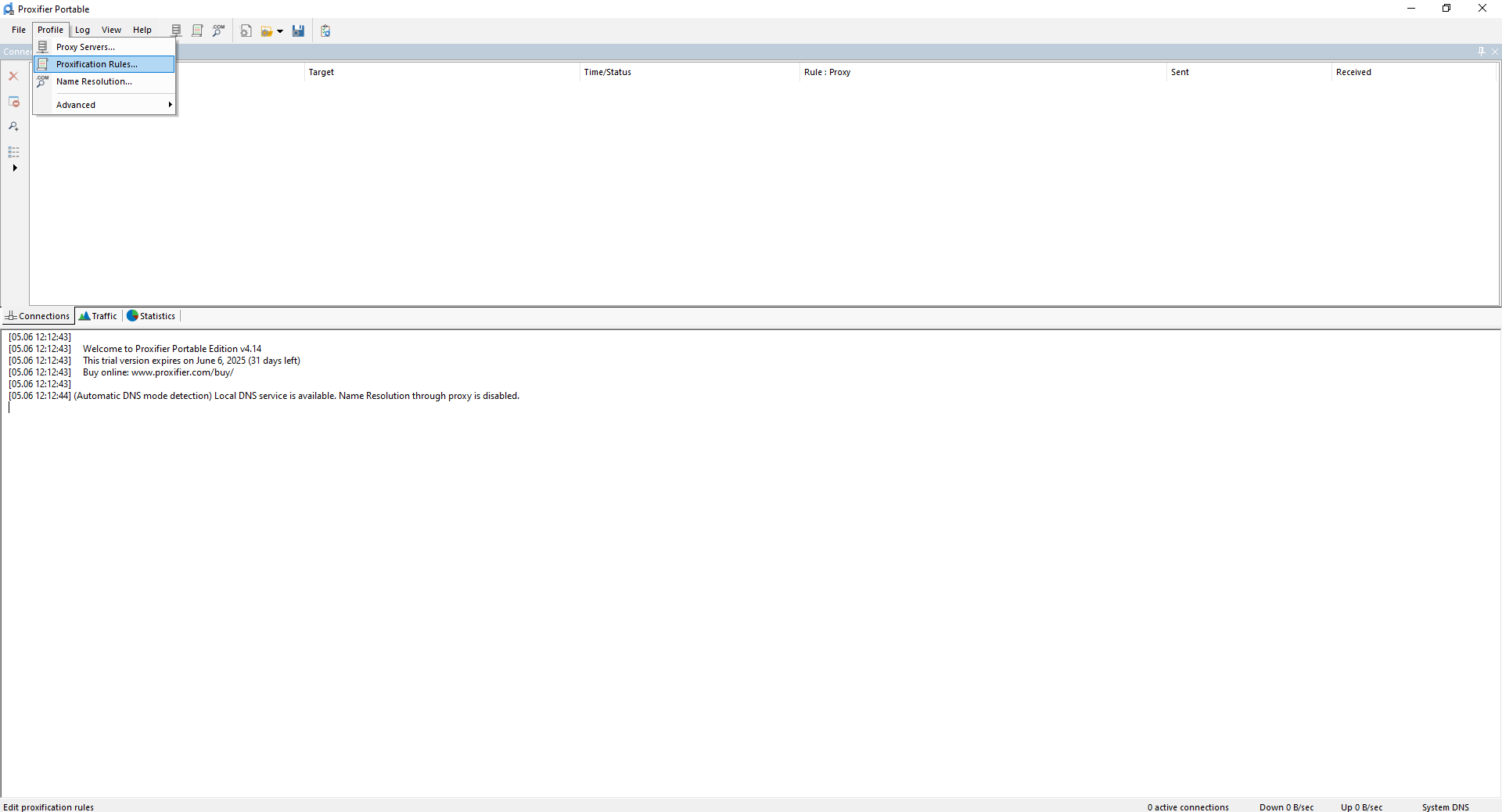This screenshot has height=812, width=1502.
Task: Click the list view icon in sidebar
Action: 13,152
